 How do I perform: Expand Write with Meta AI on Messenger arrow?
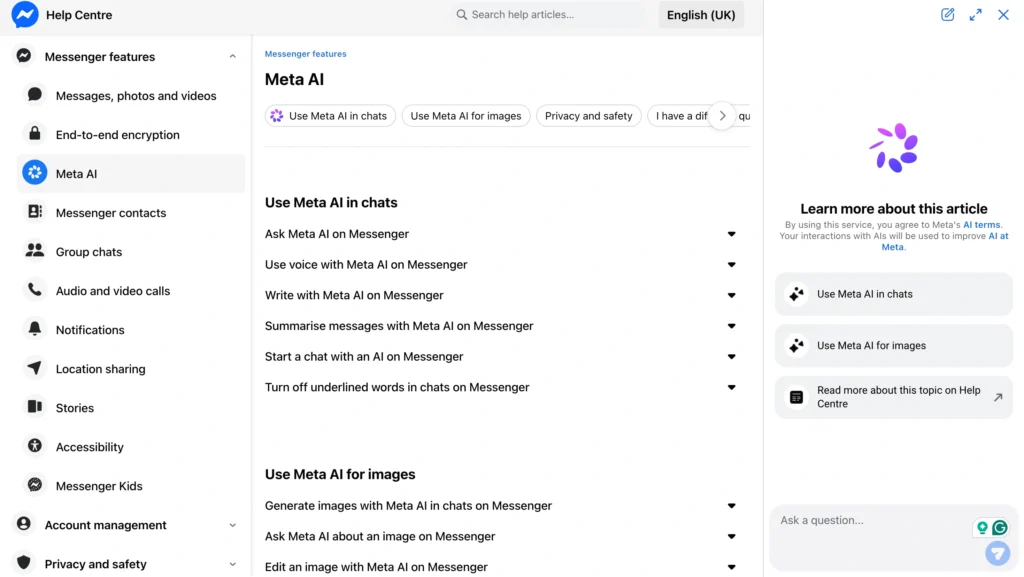[x=731, y=295]
